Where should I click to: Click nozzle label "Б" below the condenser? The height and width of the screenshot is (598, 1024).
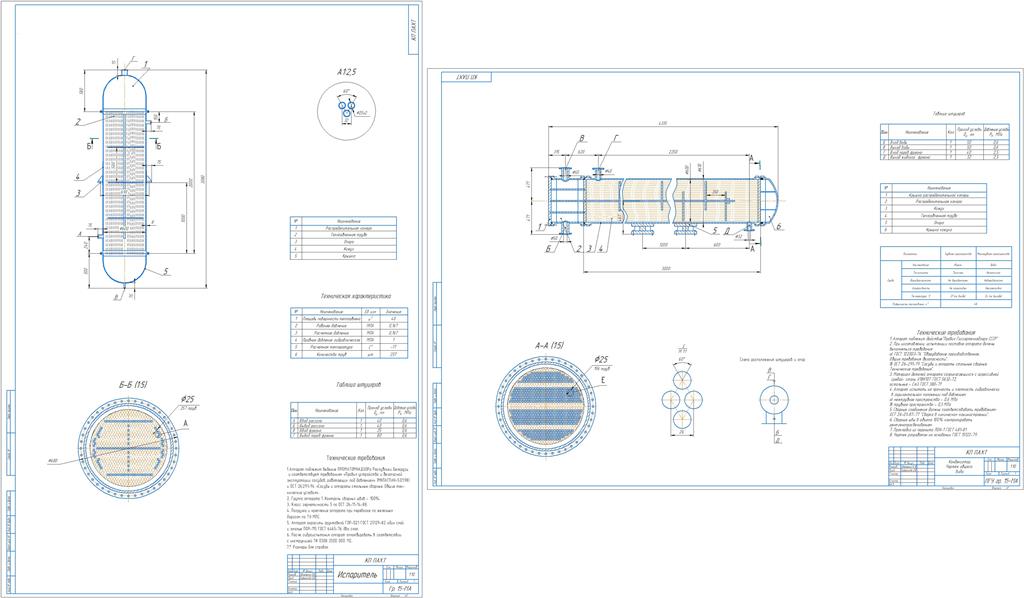(x=549, y=249)
